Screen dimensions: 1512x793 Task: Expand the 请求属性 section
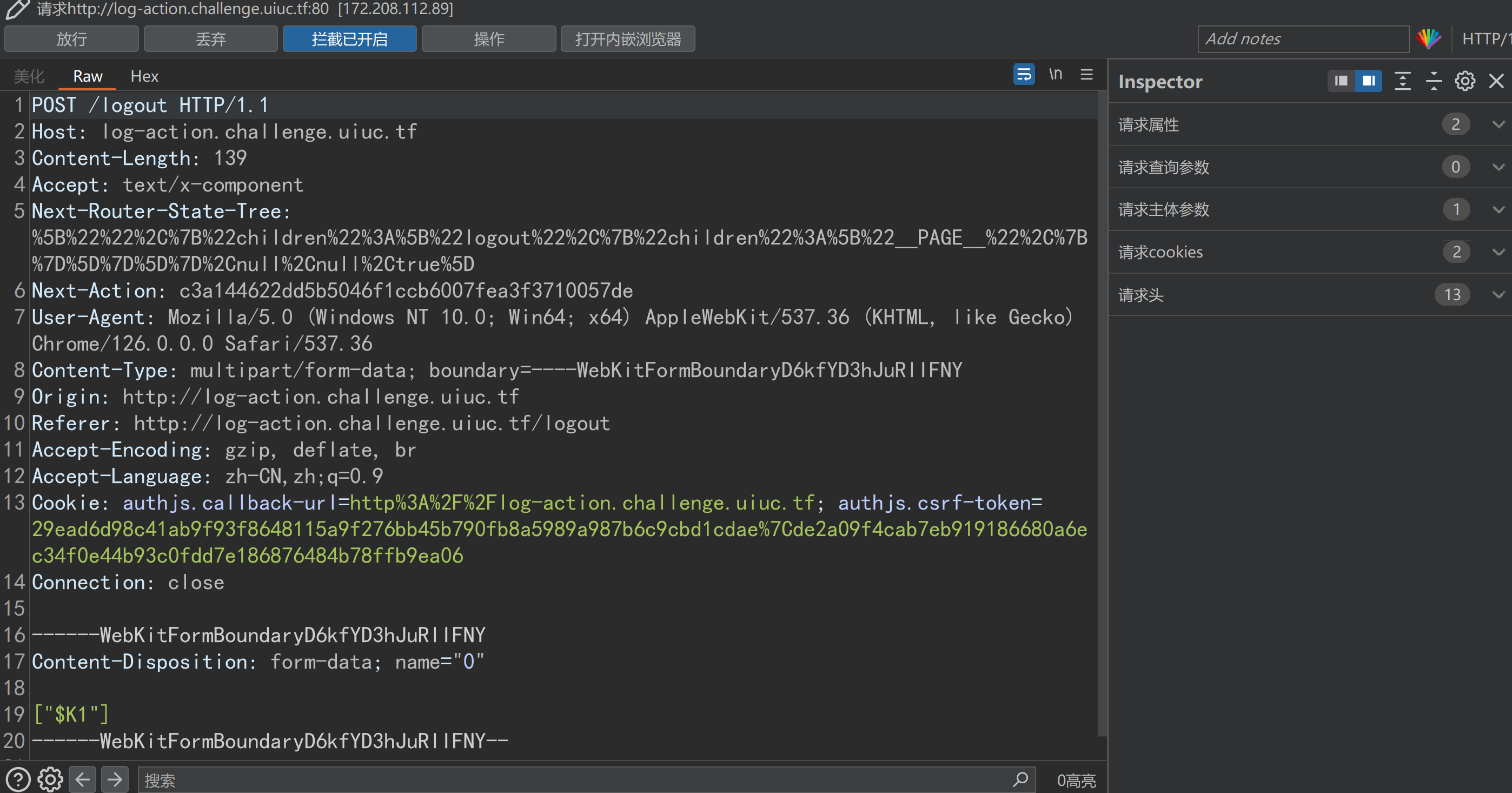pyautogui.click(x=1499, y=124)
